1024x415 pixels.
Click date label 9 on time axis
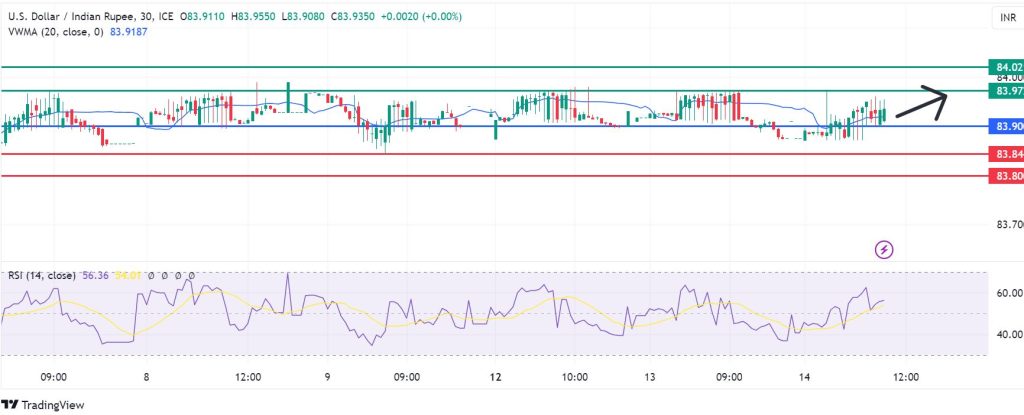tap(327, 377)
